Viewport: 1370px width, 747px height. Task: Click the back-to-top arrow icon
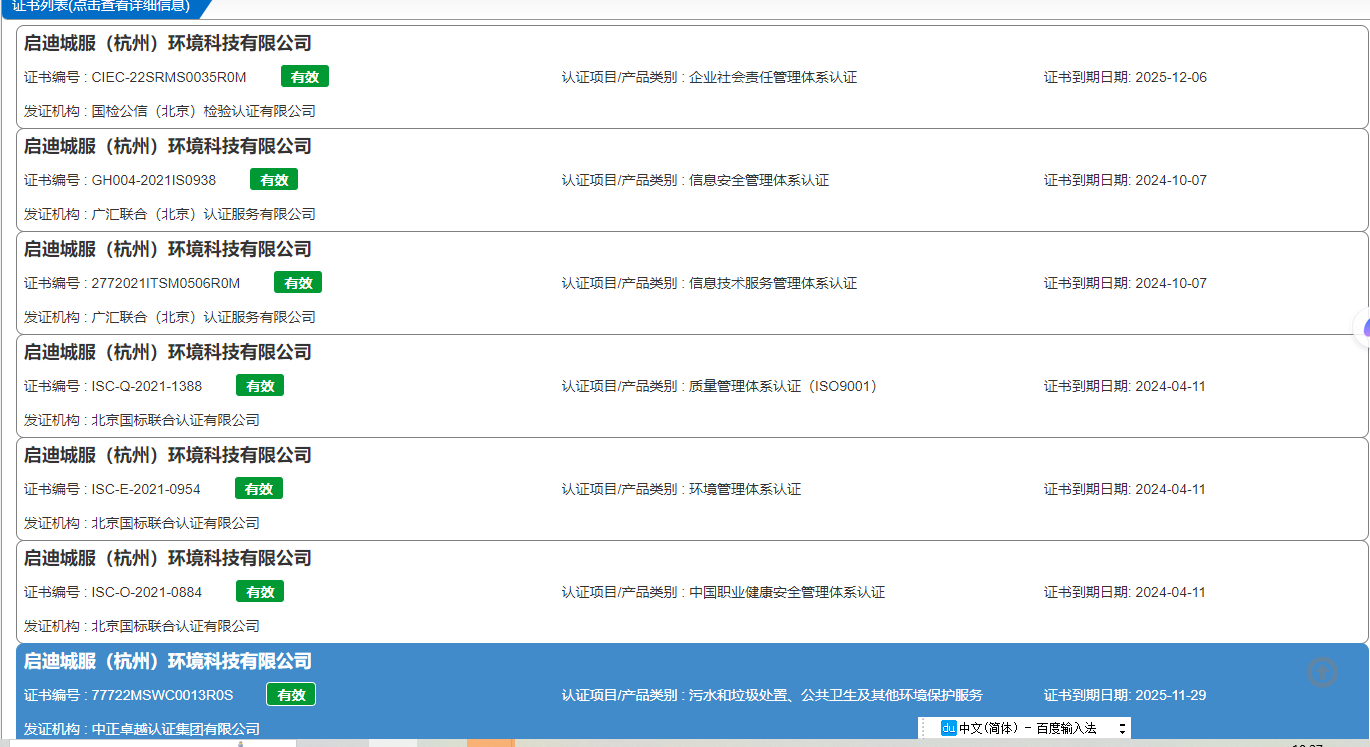coord(1323,672)
